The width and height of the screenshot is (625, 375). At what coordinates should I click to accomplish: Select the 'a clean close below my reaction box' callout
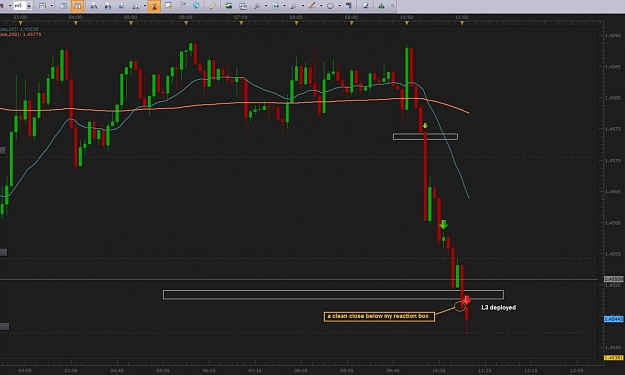pos(379,316)
